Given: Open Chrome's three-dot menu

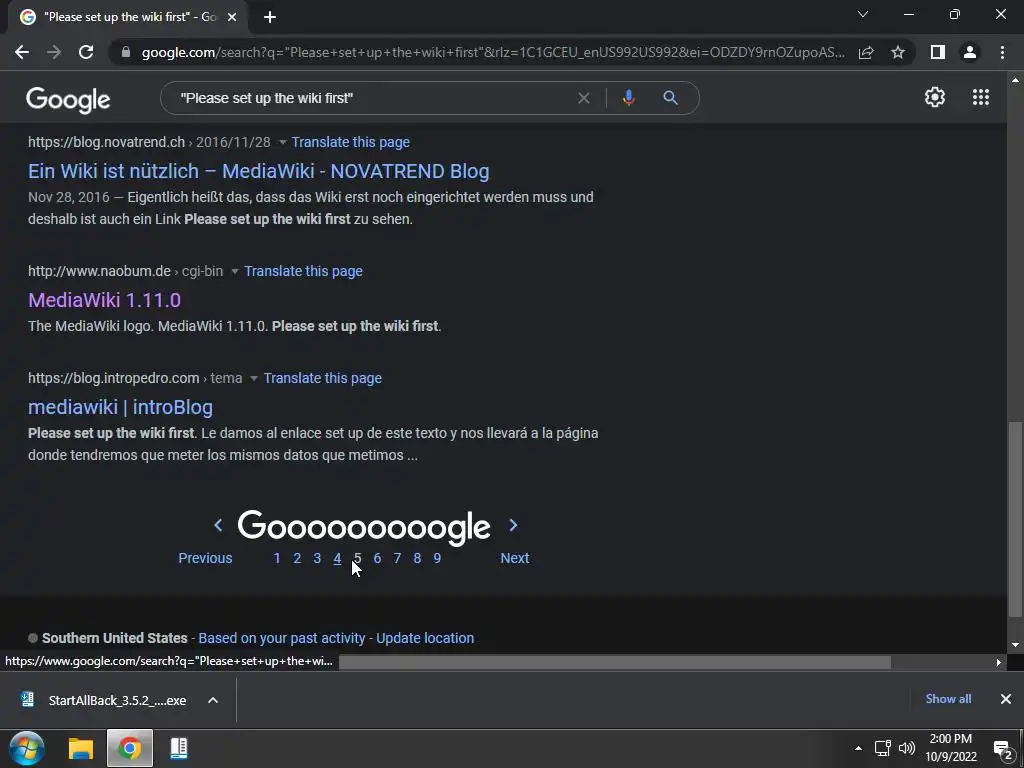Looking at the screenshot, I should pos(1002,52).
